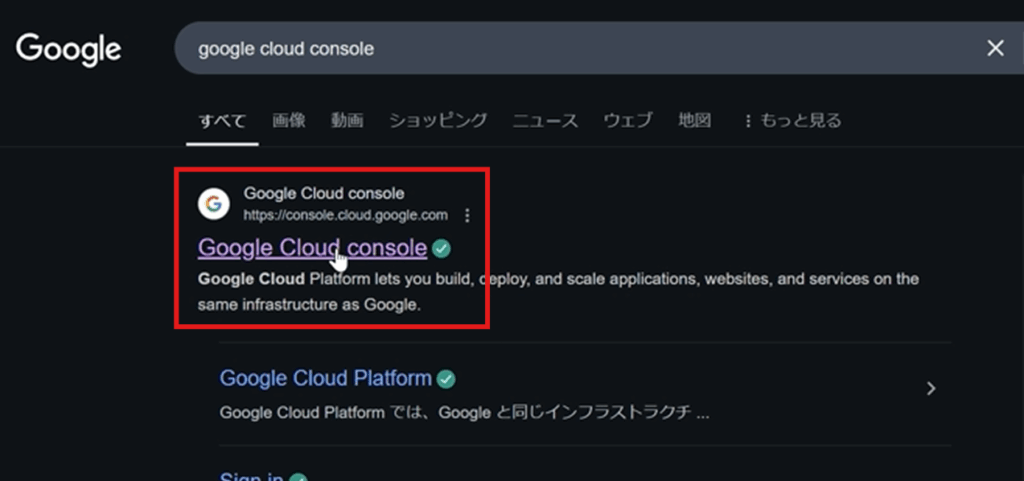
Task: Click verified badge next to Google Cloud console title
Action: (442, 248)
